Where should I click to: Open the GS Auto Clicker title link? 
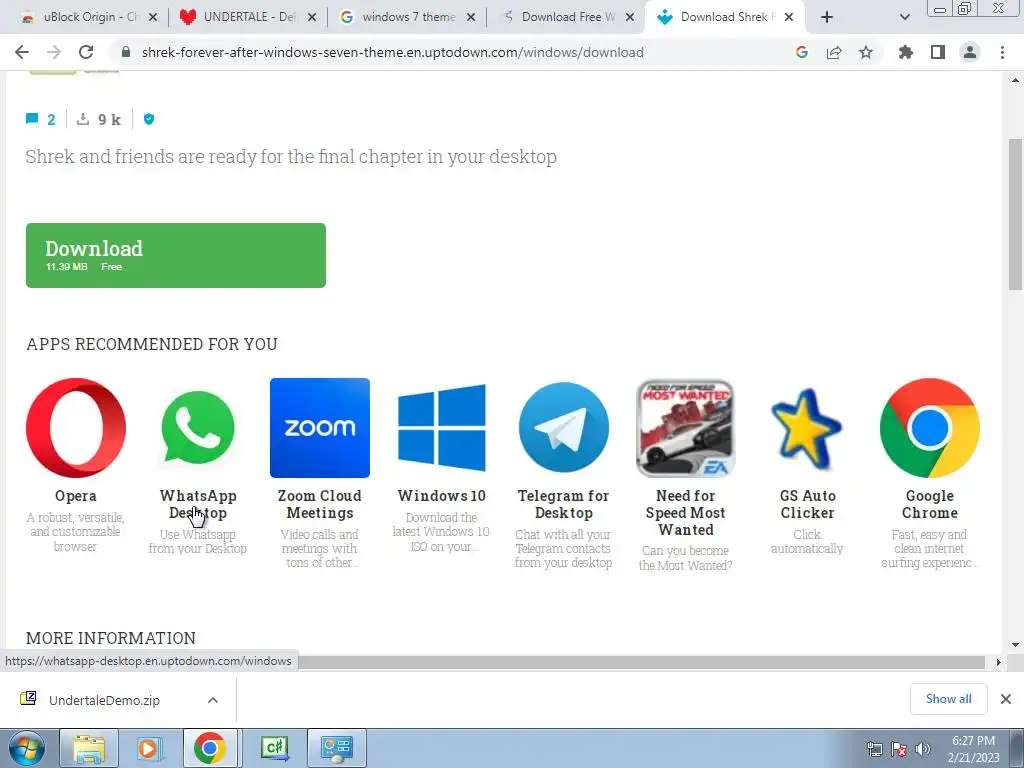click(x=807, y=504)
